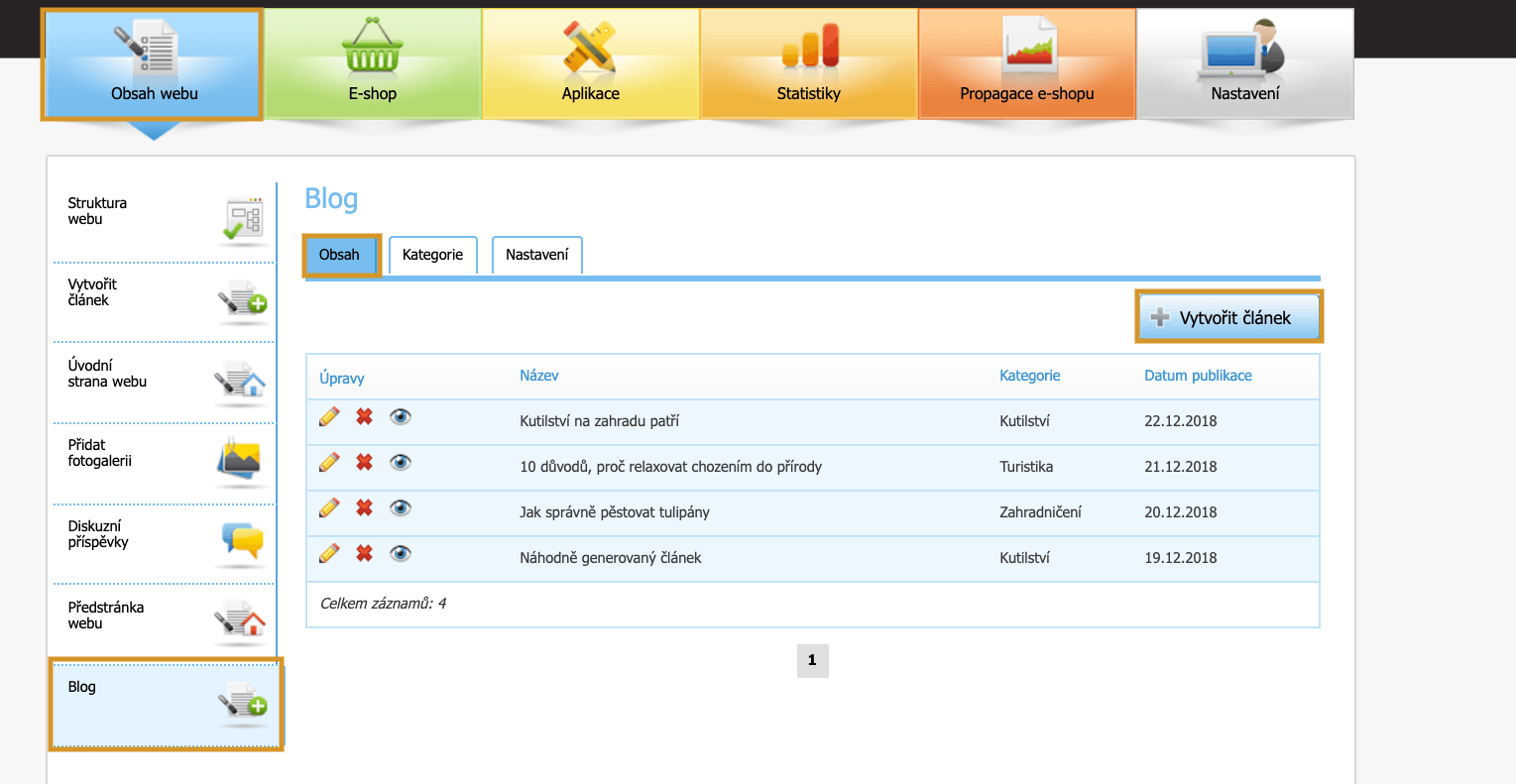
Task: Toggle visibility of 10 důvodů article
Action: 401,462
